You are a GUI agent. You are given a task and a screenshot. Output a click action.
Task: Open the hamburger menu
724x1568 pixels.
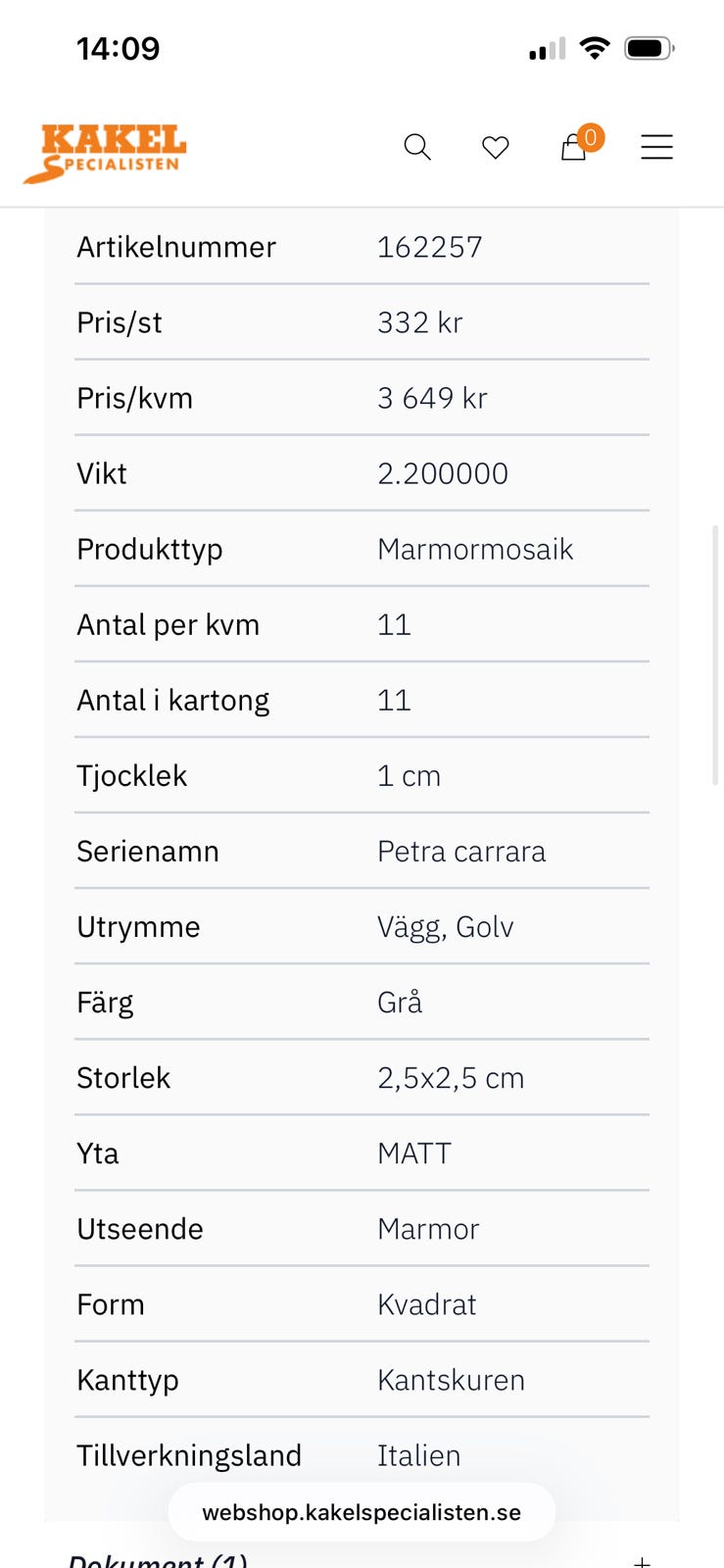tap(656, 147)
